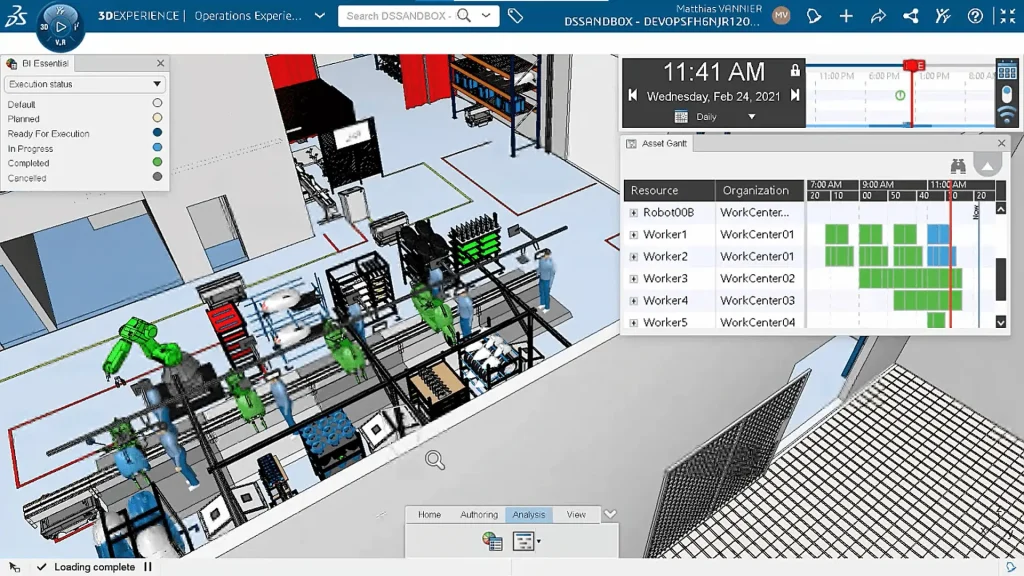
Task: Toggle the live switch beside timeline
Action: point(1007,94)
